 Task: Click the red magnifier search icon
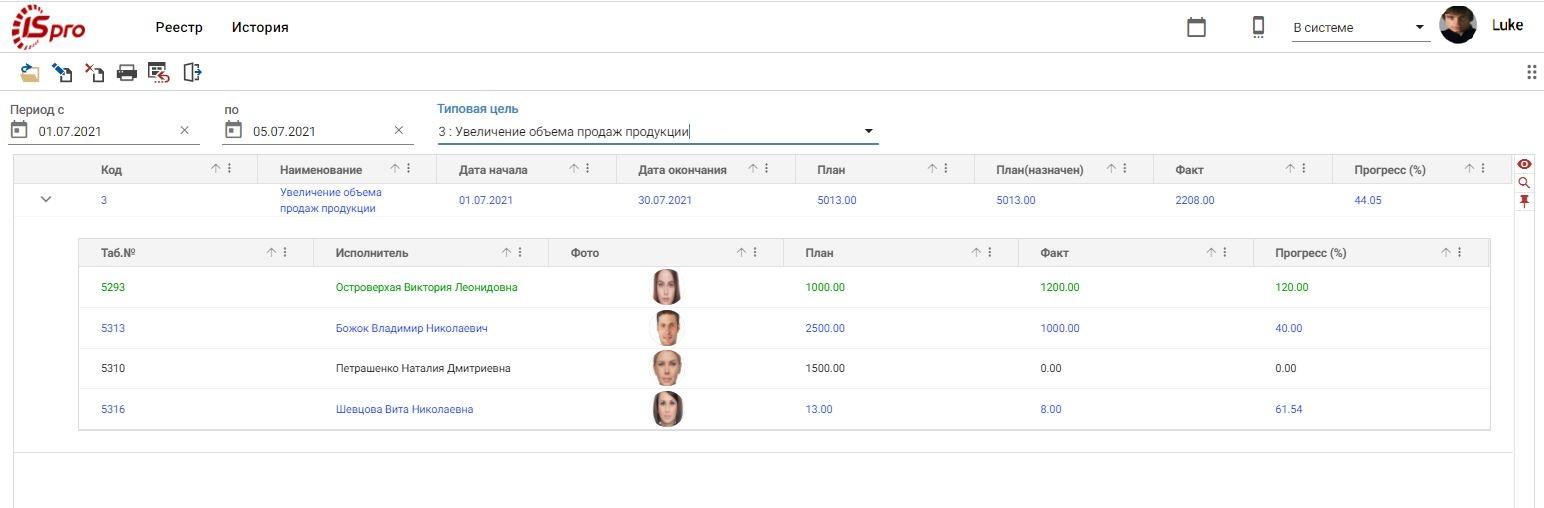1524,183
